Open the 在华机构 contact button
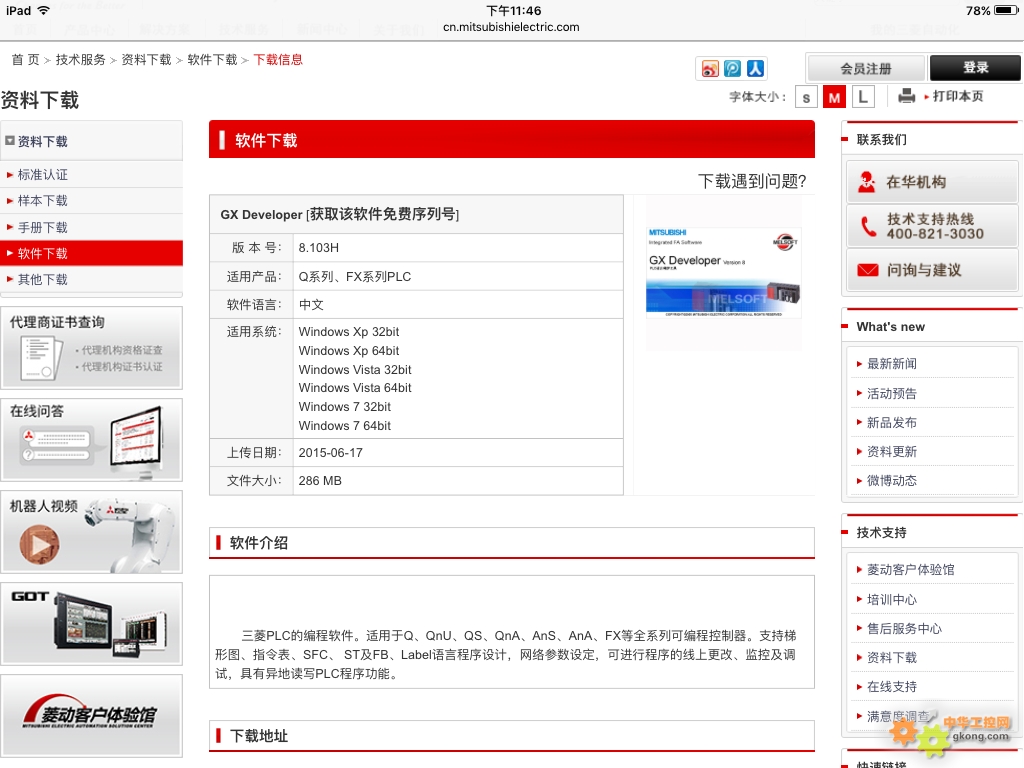This screenshot has height=768, width=1024. click(933, 182)
